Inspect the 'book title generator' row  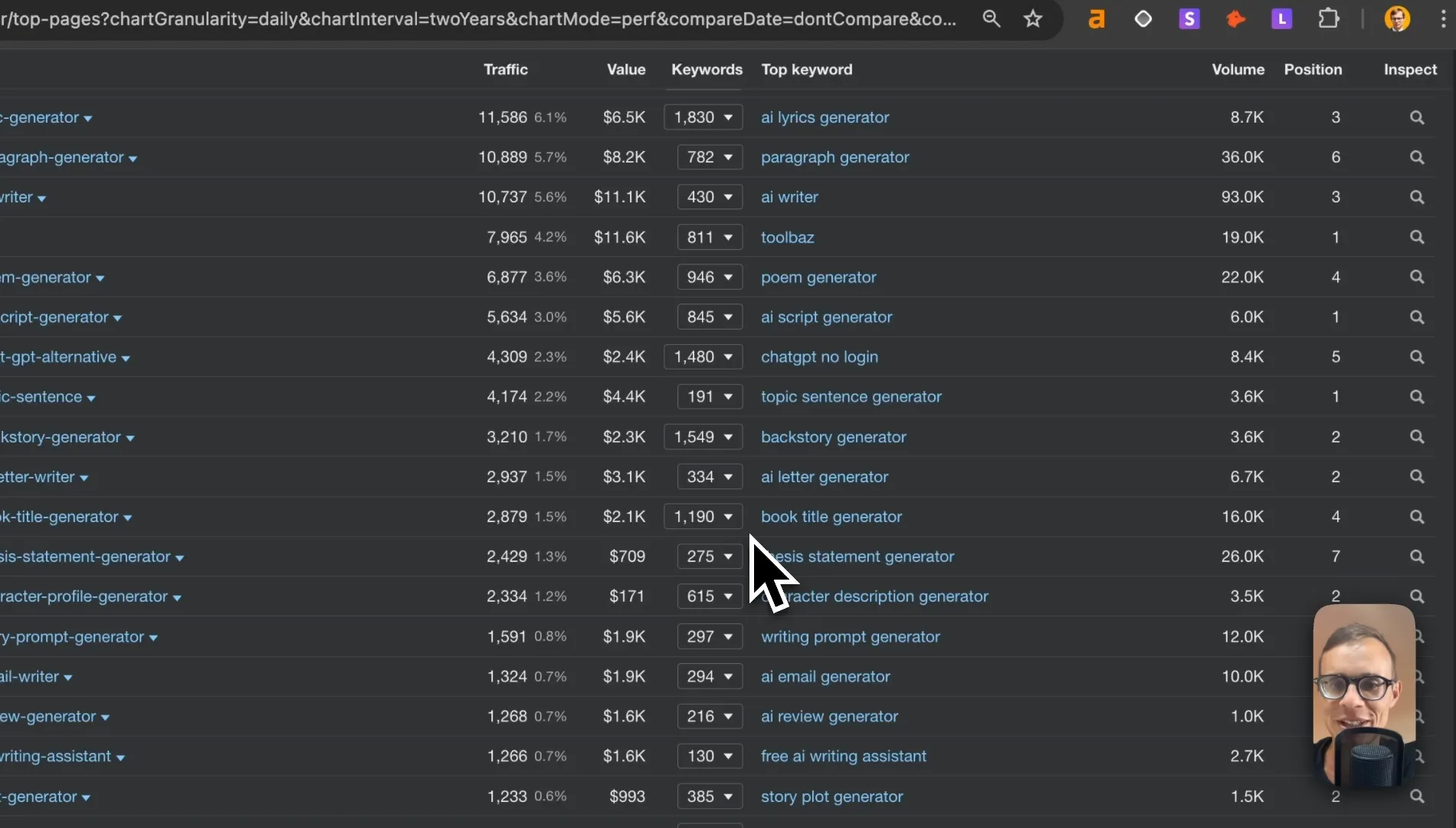(x=1417, y=517)
